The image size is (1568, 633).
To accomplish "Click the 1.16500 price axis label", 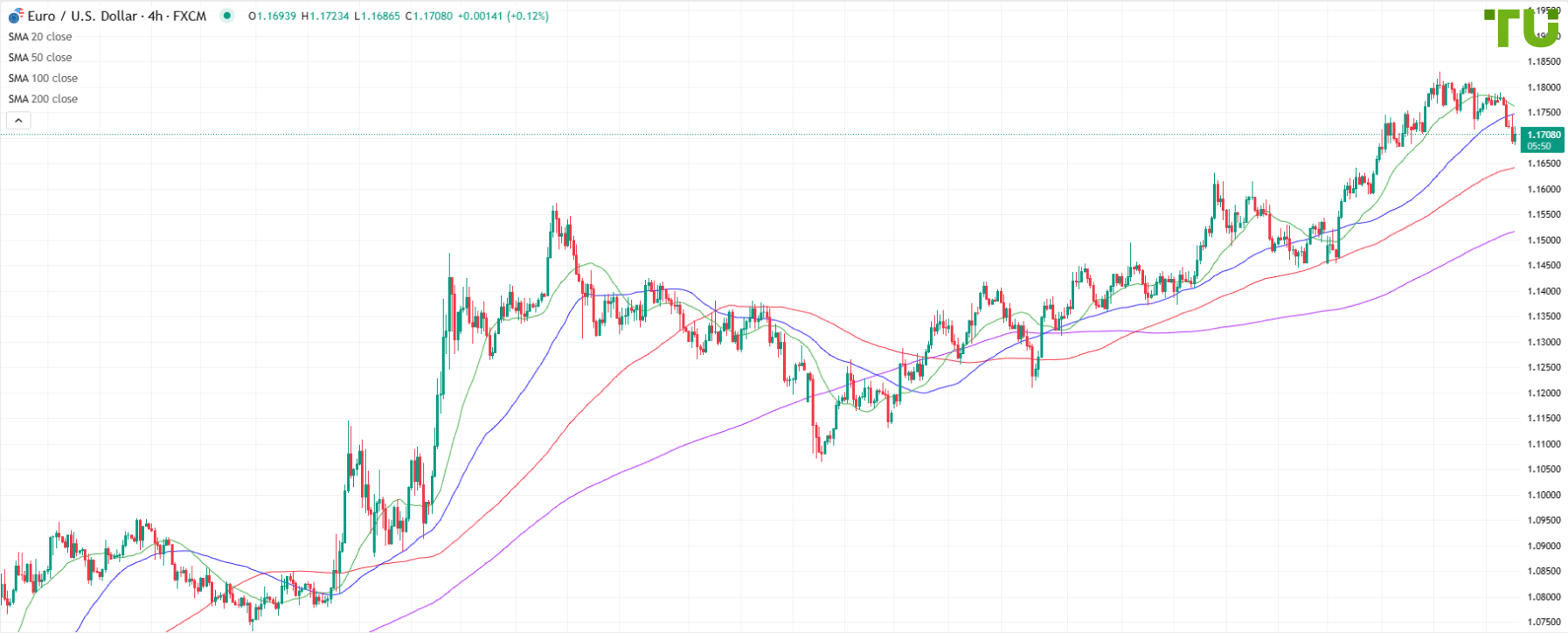I will (x=1544, y=163).
